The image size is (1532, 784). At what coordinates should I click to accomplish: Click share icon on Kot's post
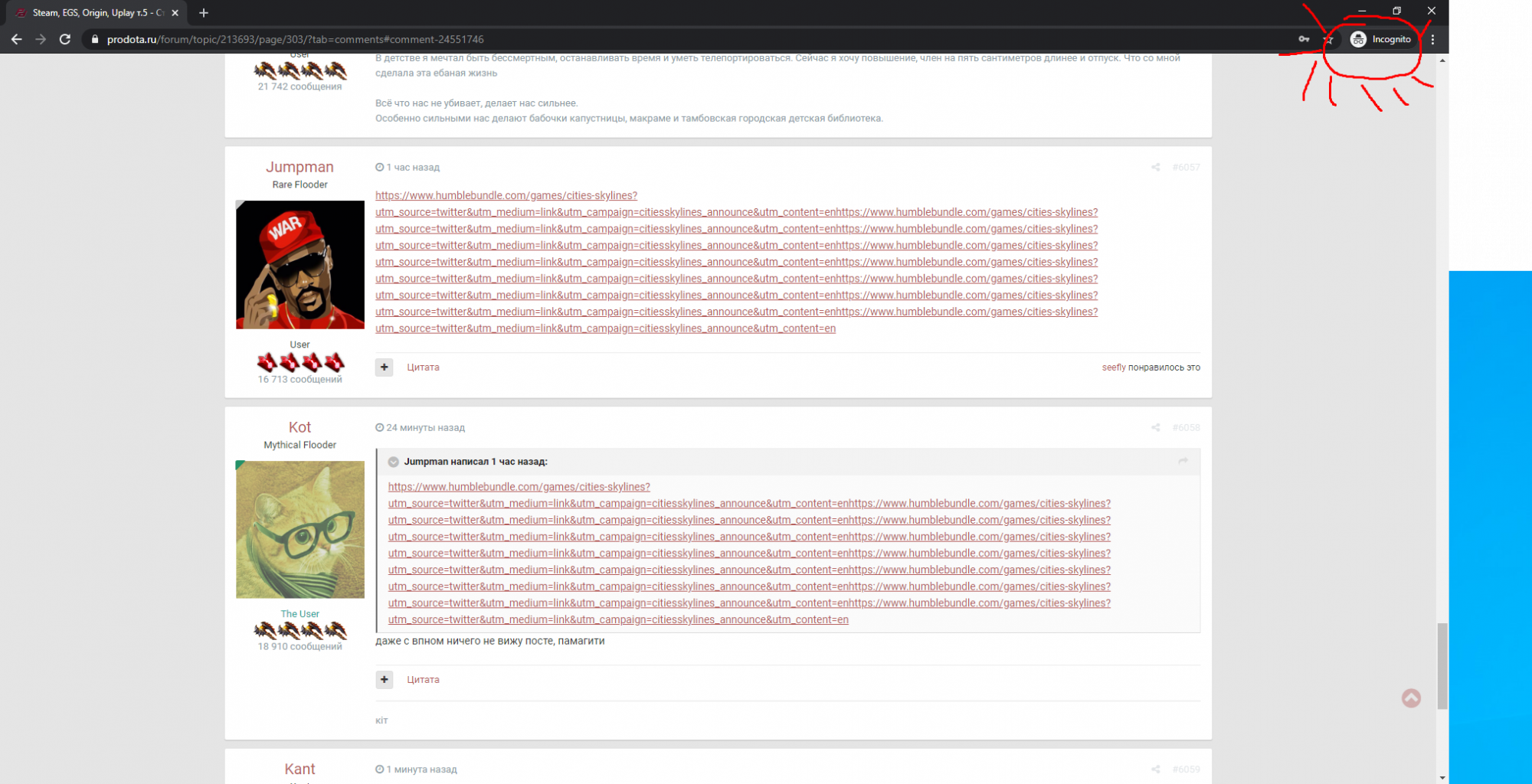click(1155, 428)
